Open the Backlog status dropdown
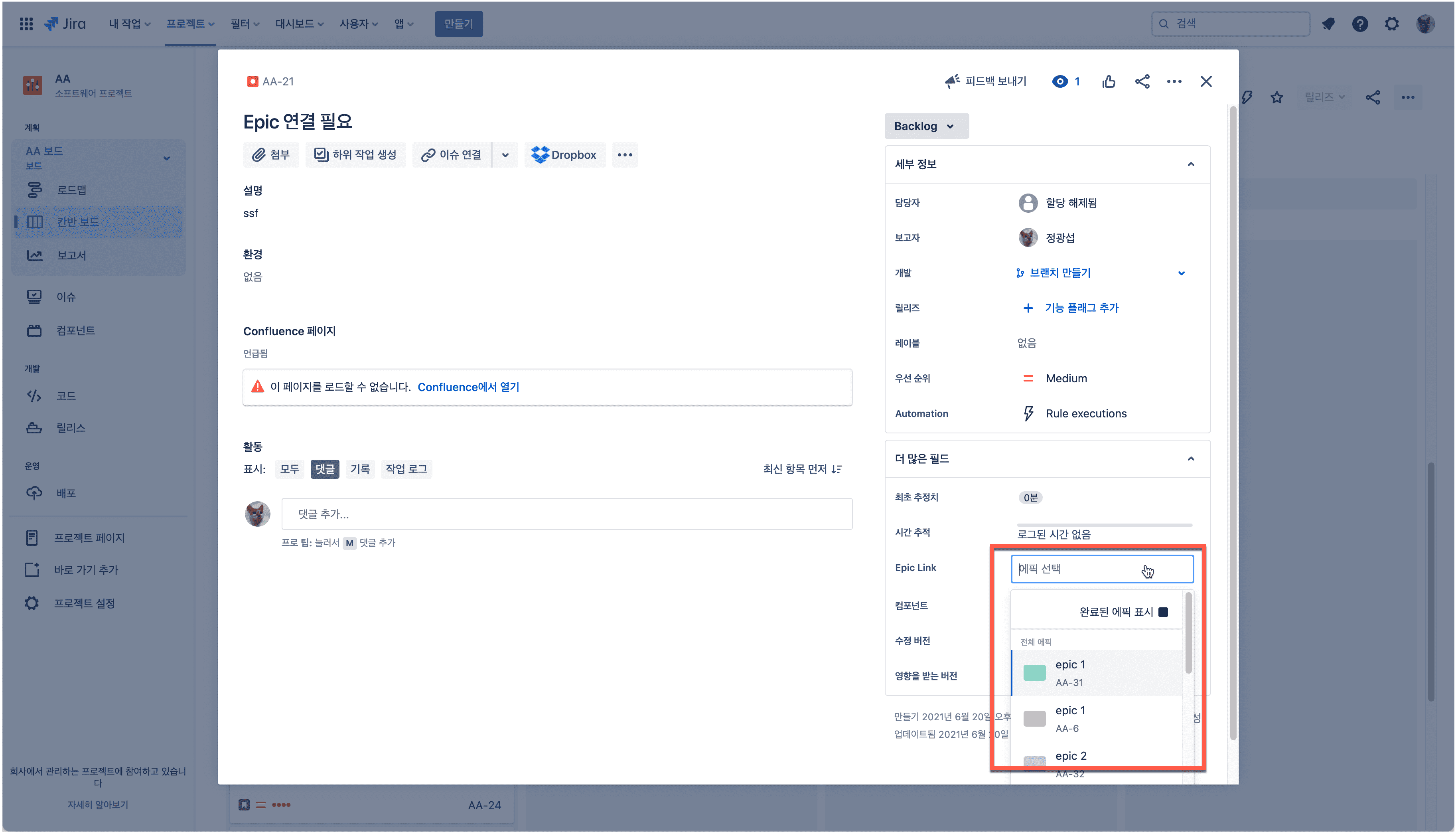The height and width of the screenshot is (834, 1456). (x=926, y=126)
